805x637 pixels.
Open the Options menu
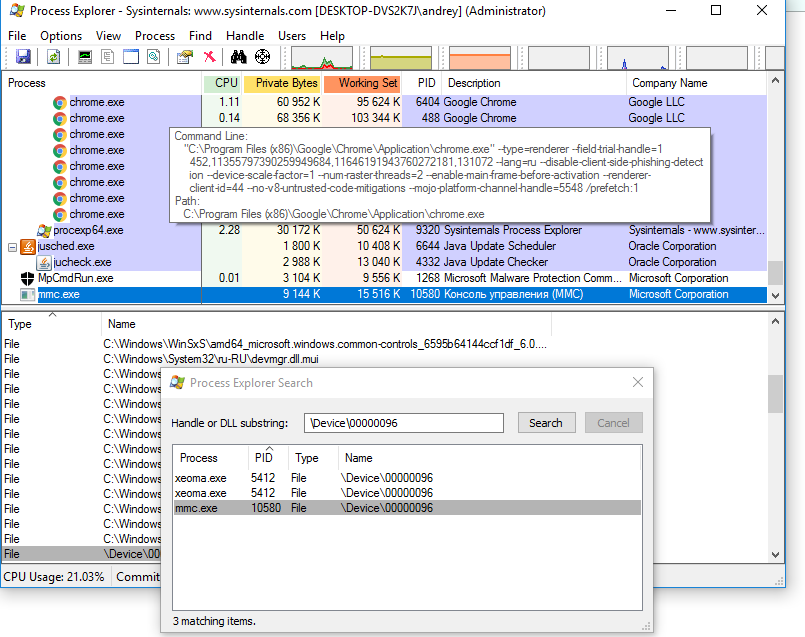coord(61,36)
